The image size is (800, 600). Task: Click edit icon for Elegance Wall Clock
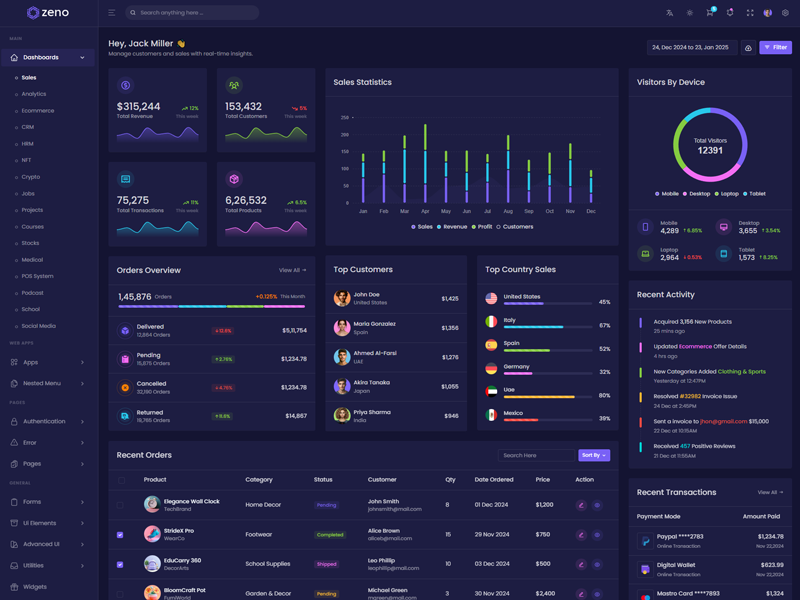click(581, 505)
